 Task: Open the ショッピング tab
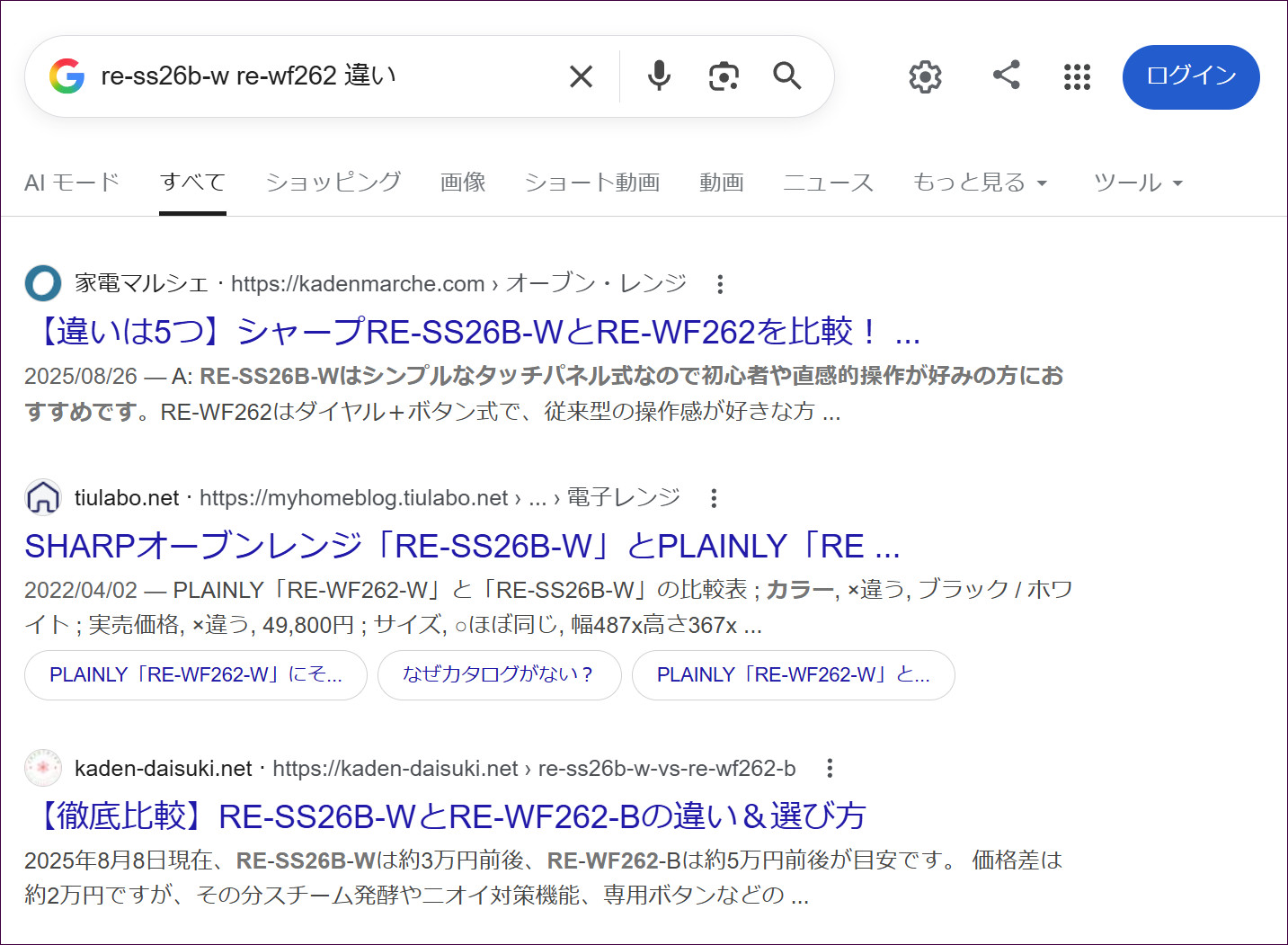click(x=333, y=183)
